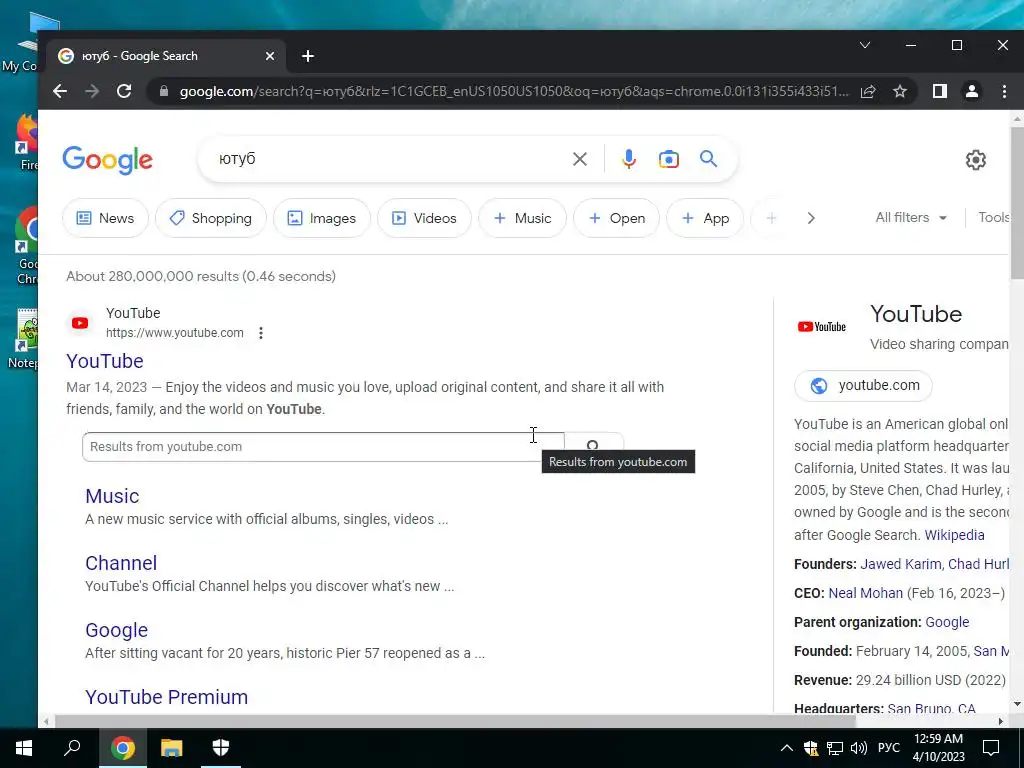Open volume control in system tray
Screen dimensions: 1024x768
coord(859,748)
